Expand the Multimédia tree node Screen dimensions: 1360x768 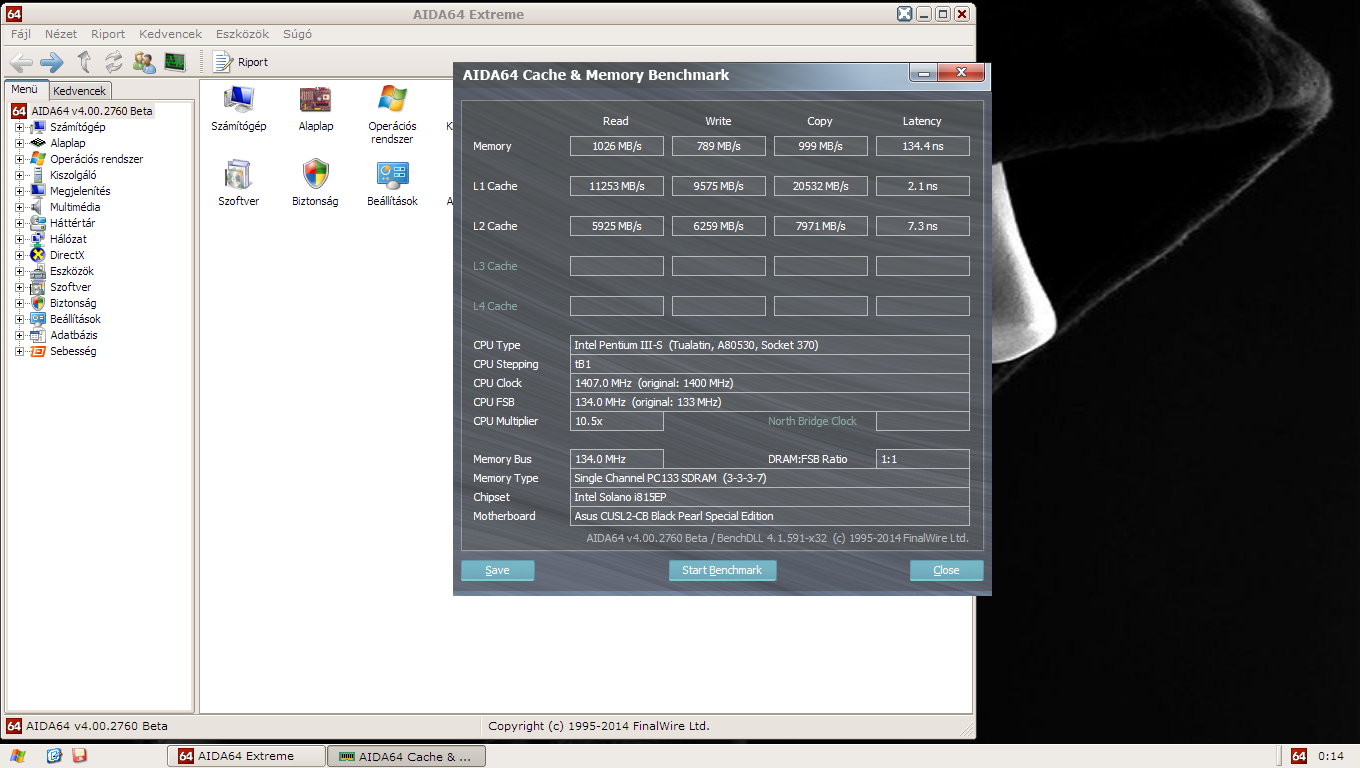point(19,207)
